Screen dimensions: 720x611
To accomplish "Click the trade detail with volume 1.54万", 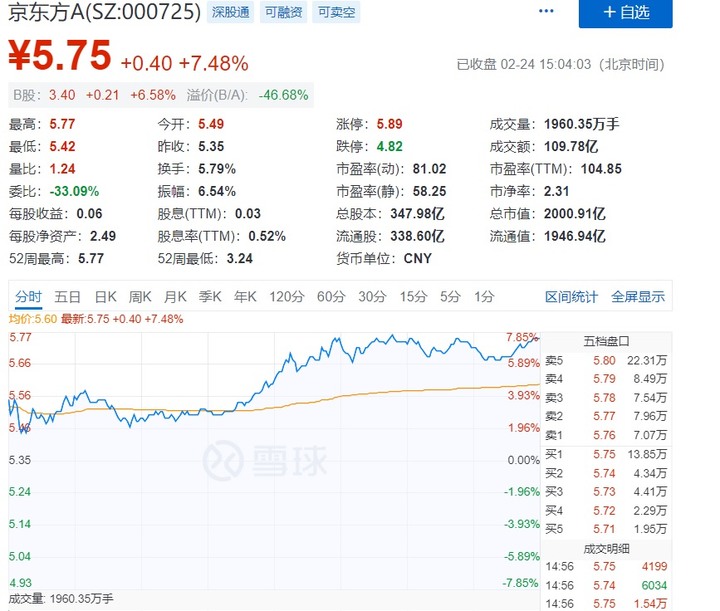I will tap(606, 604).
